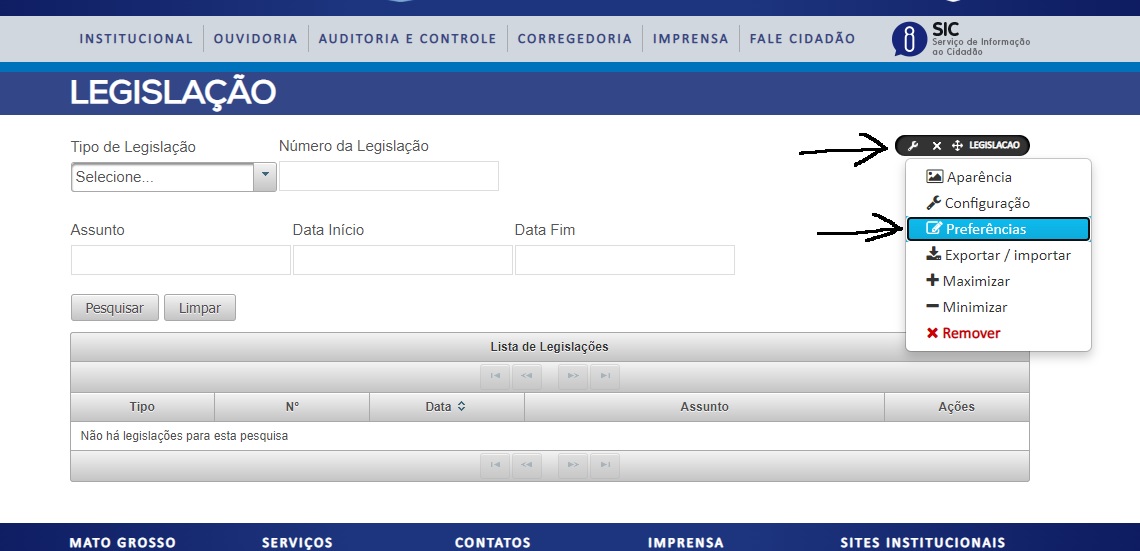1140x551 pixels.
Task: Click the move arrows icon beside LEGISLACAO
Action: [x=958, y=145]
